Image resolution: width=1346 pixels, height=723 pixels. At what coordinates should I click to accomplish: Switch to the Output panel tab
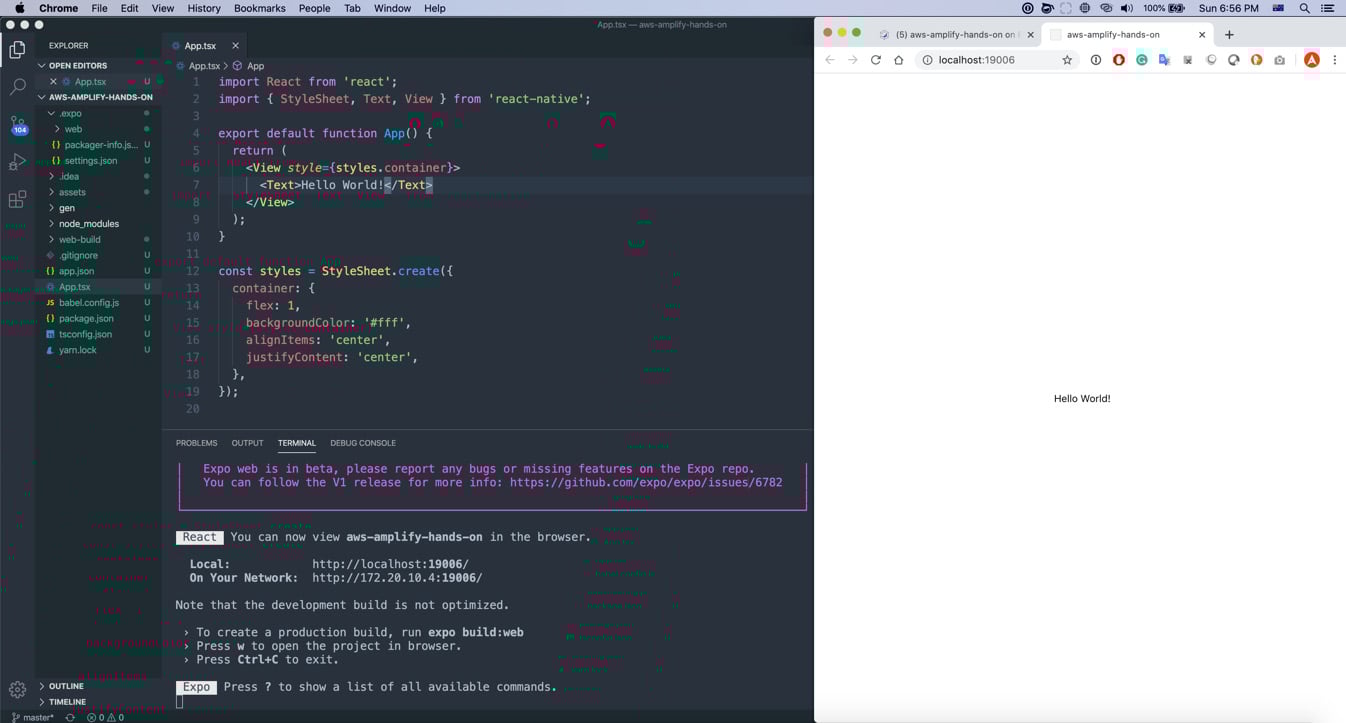click(x=247, y=443)
